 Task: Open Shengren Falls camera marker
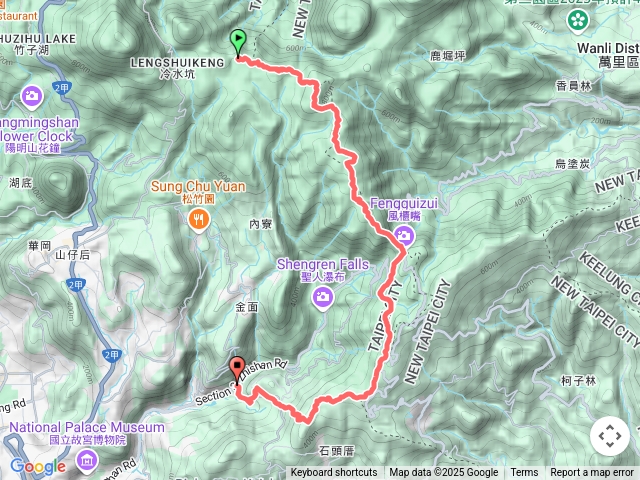pyautogui.click(x=323, y=298)
